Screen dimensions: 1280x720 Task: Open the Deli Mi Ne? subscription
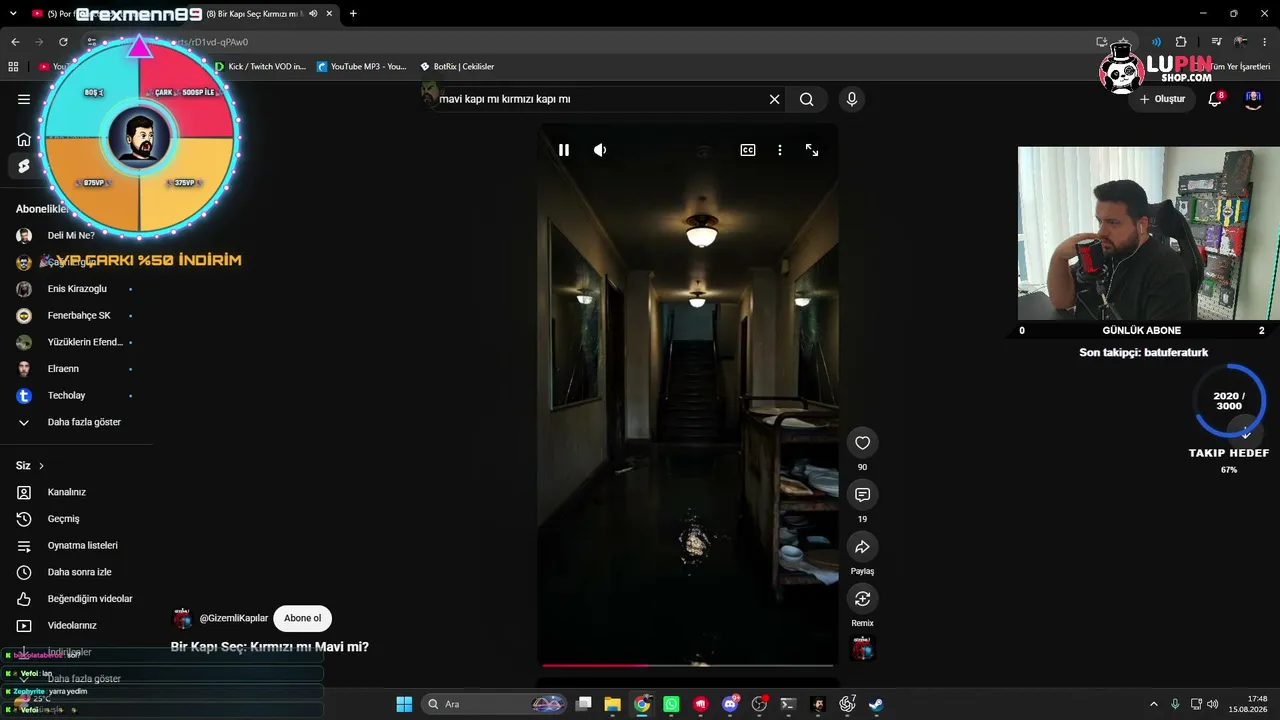pyautogui.click(x=72, y=236)
